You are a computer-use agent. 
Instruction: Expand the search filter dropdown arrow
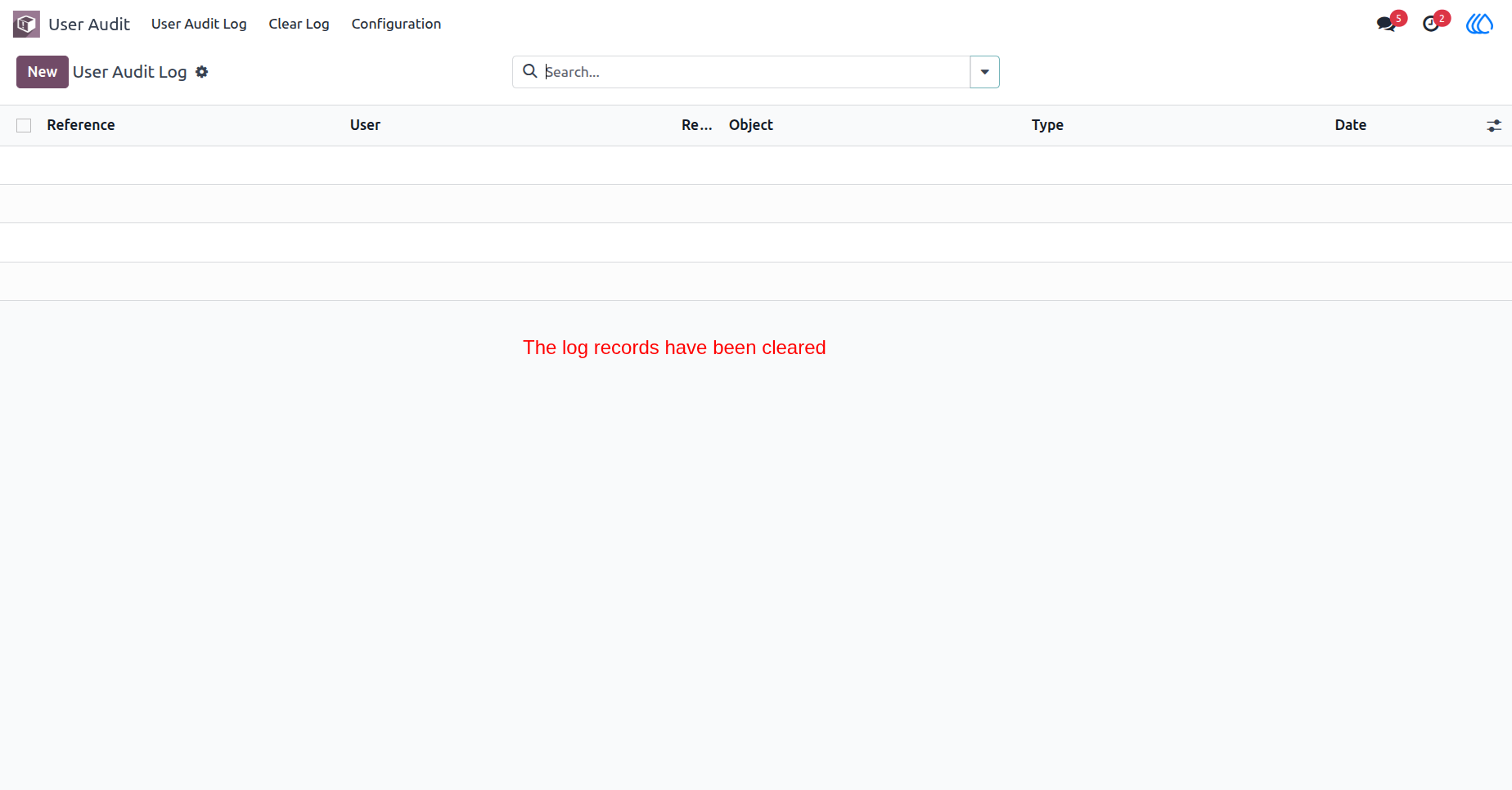[x=984, y=72]
